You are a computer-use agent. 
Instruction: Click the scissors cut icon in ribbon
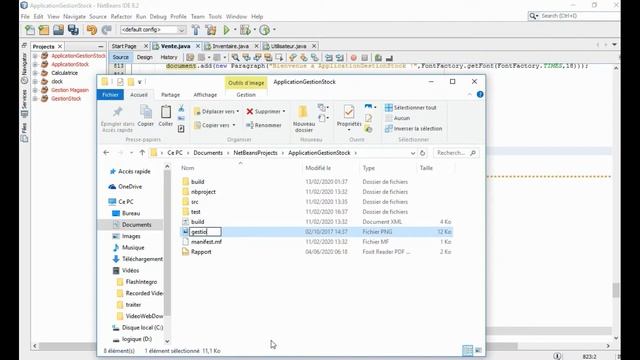(181, 109)
